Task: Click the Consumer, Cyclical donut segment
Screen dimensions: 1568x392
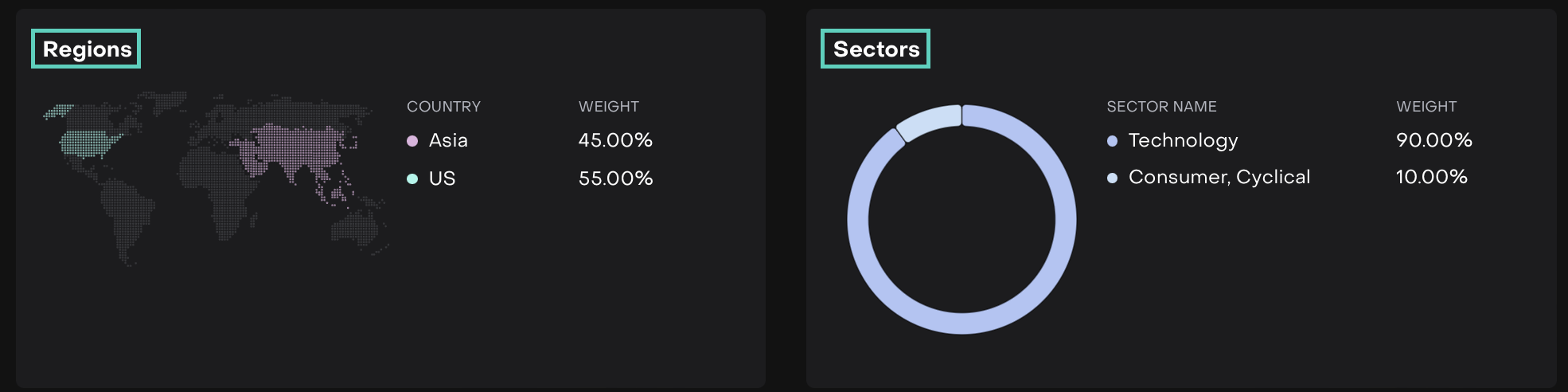Action: [x=928, y=121]
